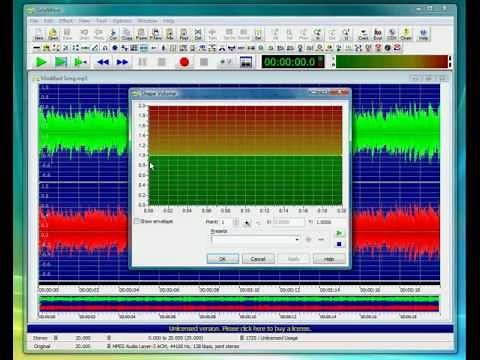
Task: Click the Paste toolbar icon
Action: tap(141, 34)
